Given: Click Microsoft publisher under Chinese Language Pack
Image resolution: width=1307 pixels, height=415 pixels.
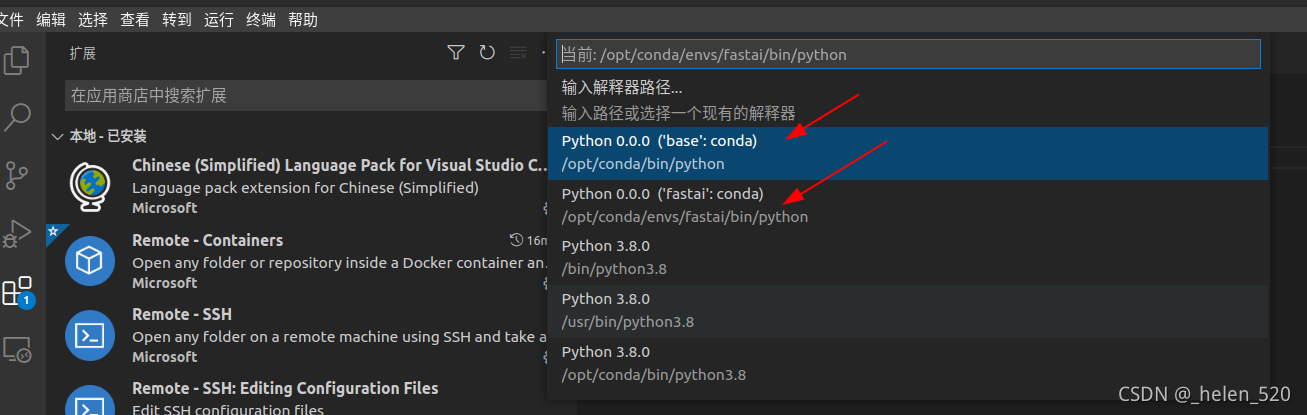Looking at the screenshot, I should [164, 208].
